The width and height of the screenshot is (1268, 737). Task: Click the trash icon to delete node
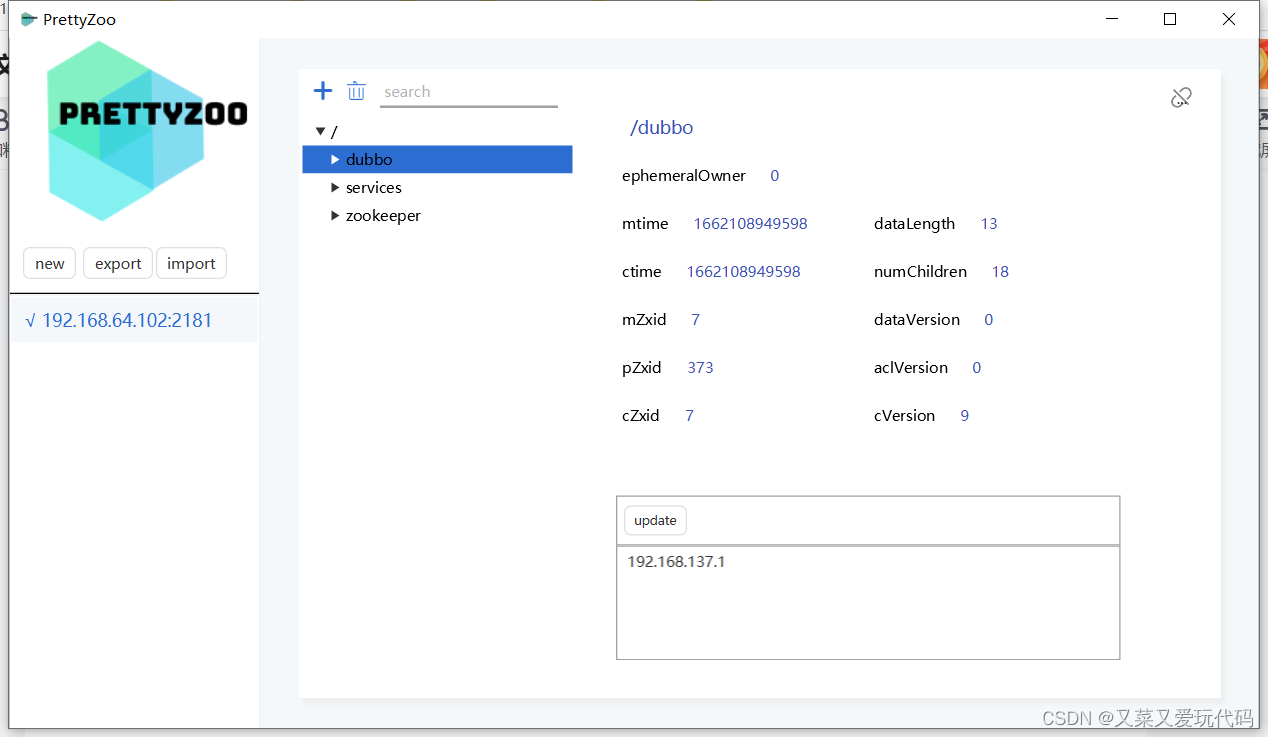tap(356, 90)
